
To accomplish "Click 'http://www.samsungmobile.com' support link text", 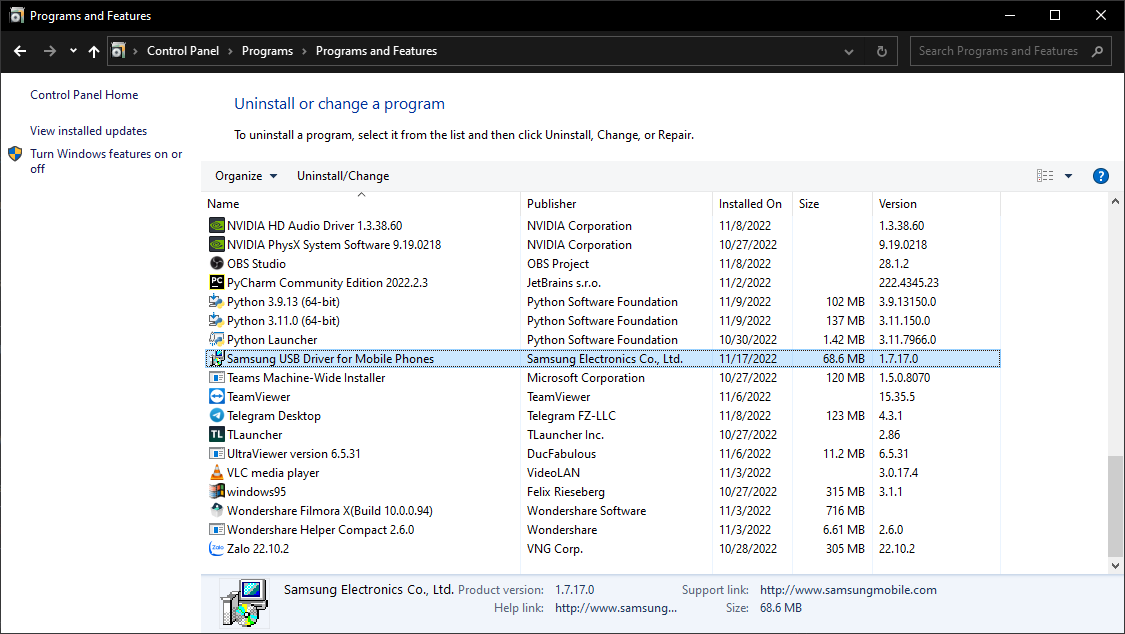I will pos(848,590).
